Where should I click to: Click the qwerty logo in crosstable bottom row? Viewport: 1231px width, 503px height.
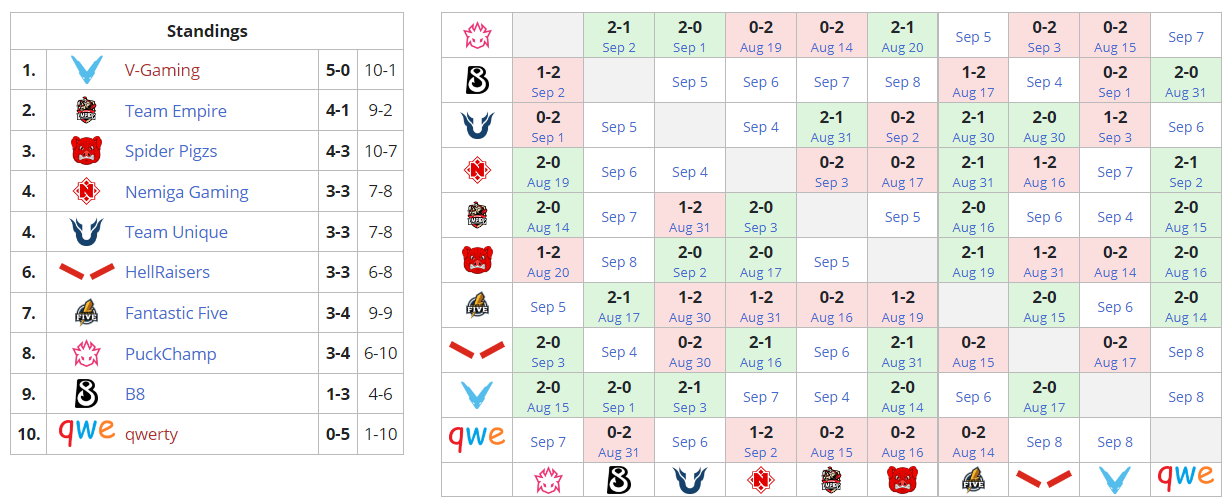pos(1185,479)
